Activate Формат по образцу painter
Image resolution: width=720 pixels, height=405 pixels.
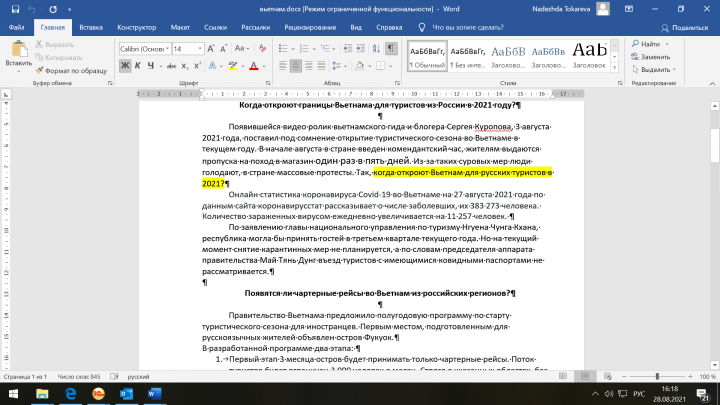tap(71, 70)
